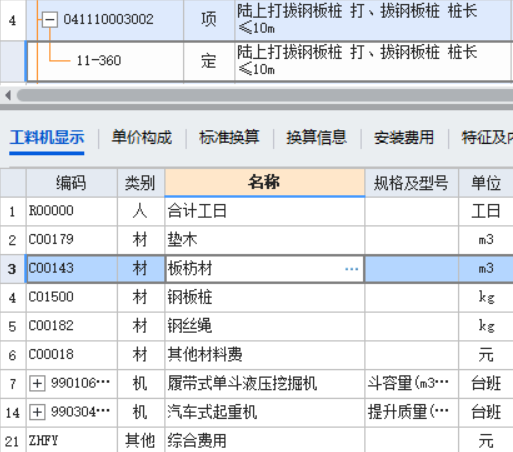This screenshot has height=452, width=513.
Task: Click the 类别 column header
Action: click(x=141, y=183)
